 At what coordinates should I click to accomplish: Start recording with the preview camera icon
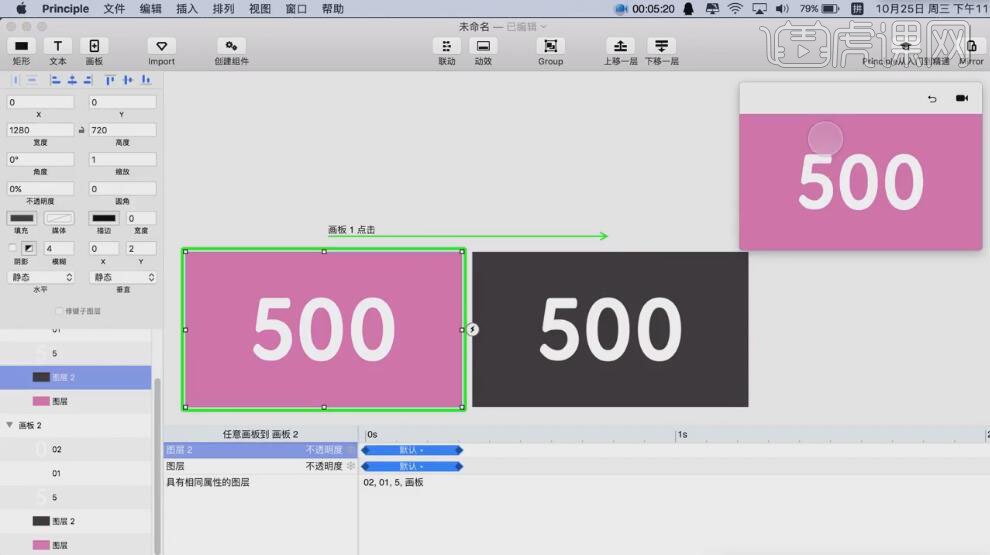[961, 98]
